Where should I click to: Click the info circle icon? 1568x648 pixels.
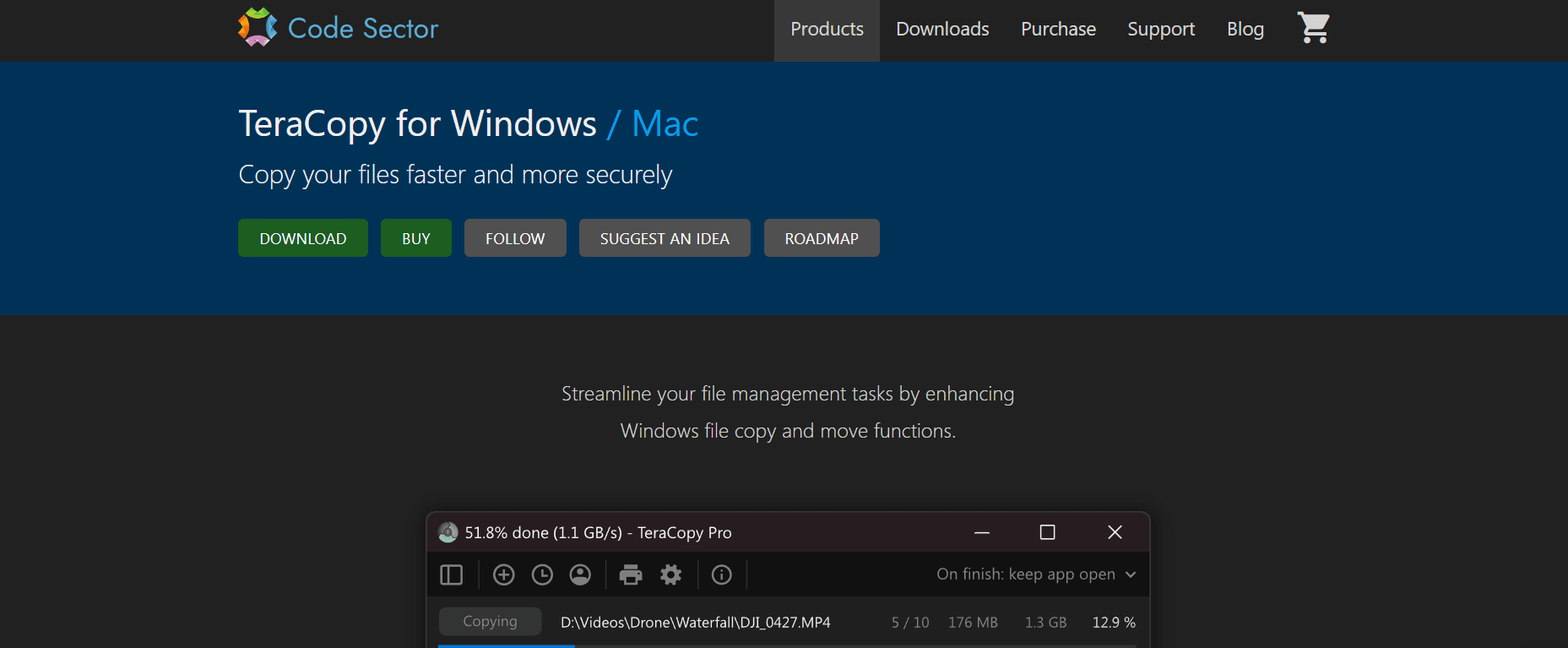click(722, 575)
